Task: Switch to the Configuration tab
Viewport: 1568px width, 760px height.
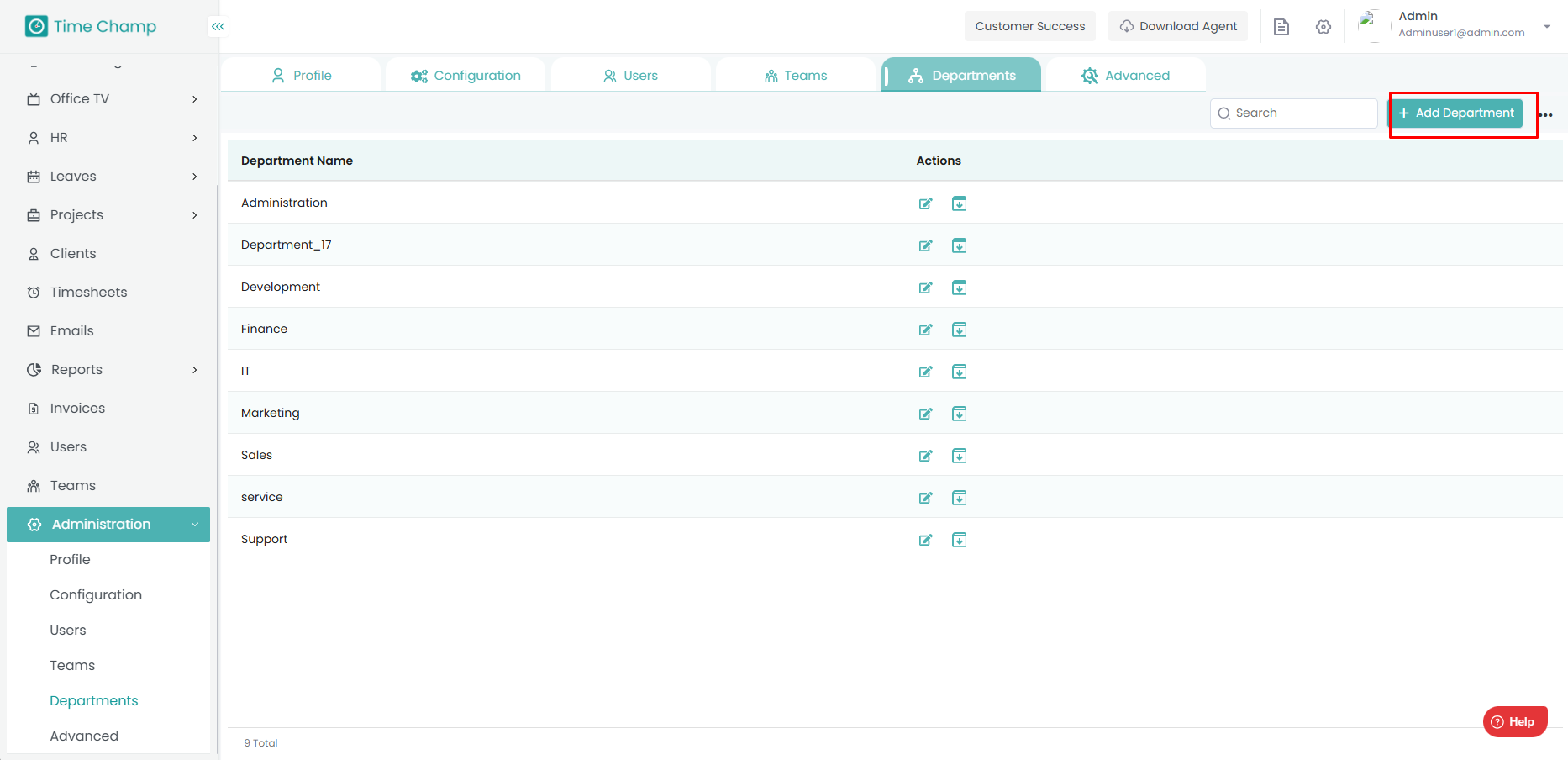Action: (x=466, y=76)
